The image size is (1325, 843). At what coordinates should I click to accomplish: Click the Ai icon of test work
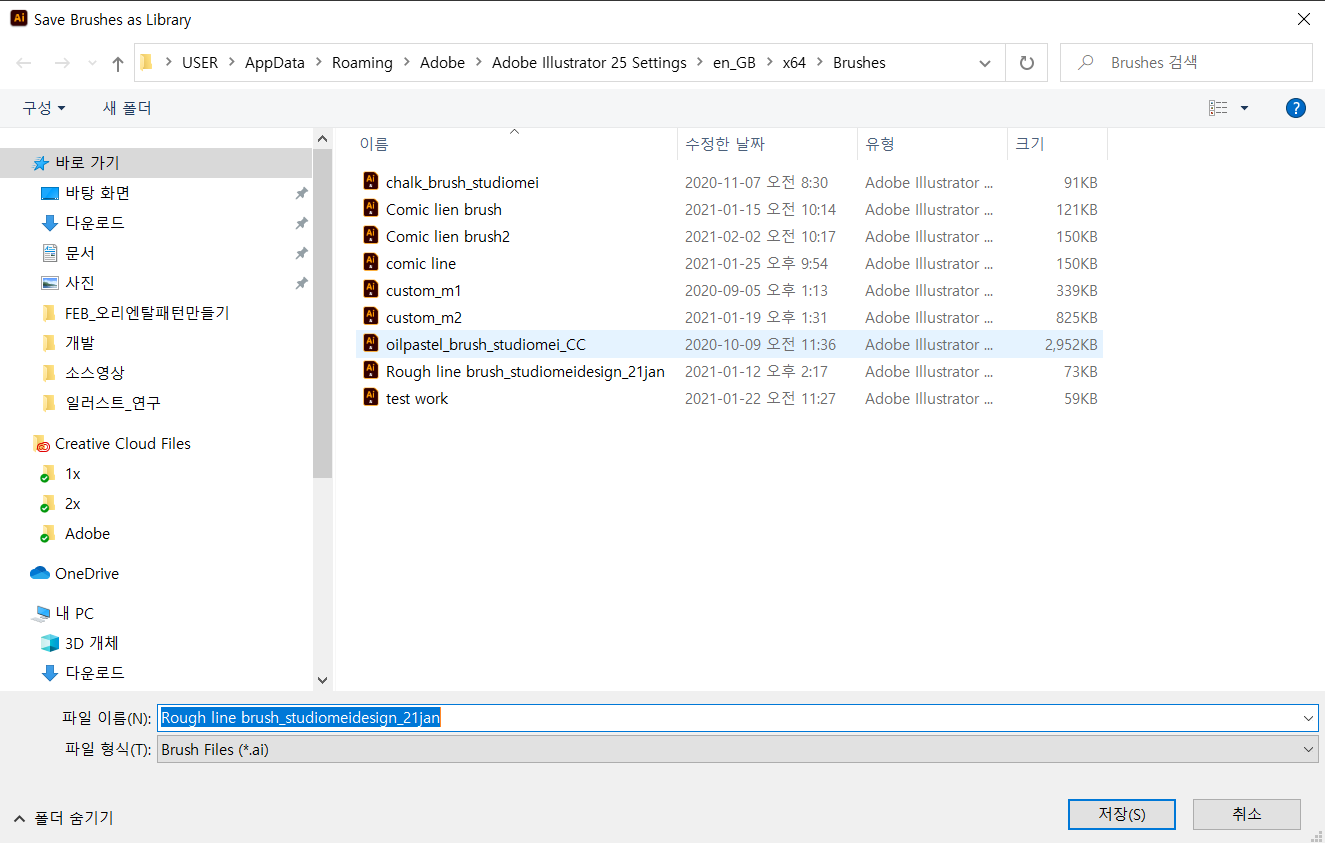[371, 398]
